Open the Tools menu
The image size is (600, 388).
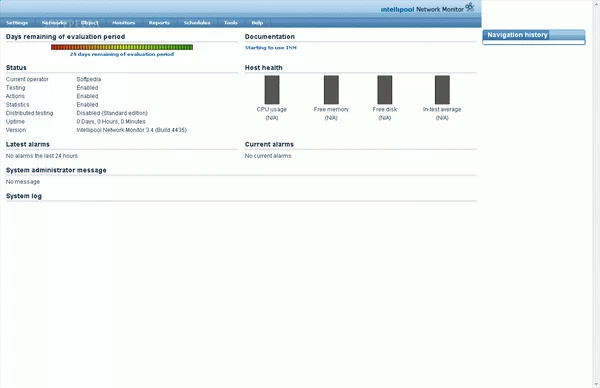pyautogui.click(x=231, y=23)
